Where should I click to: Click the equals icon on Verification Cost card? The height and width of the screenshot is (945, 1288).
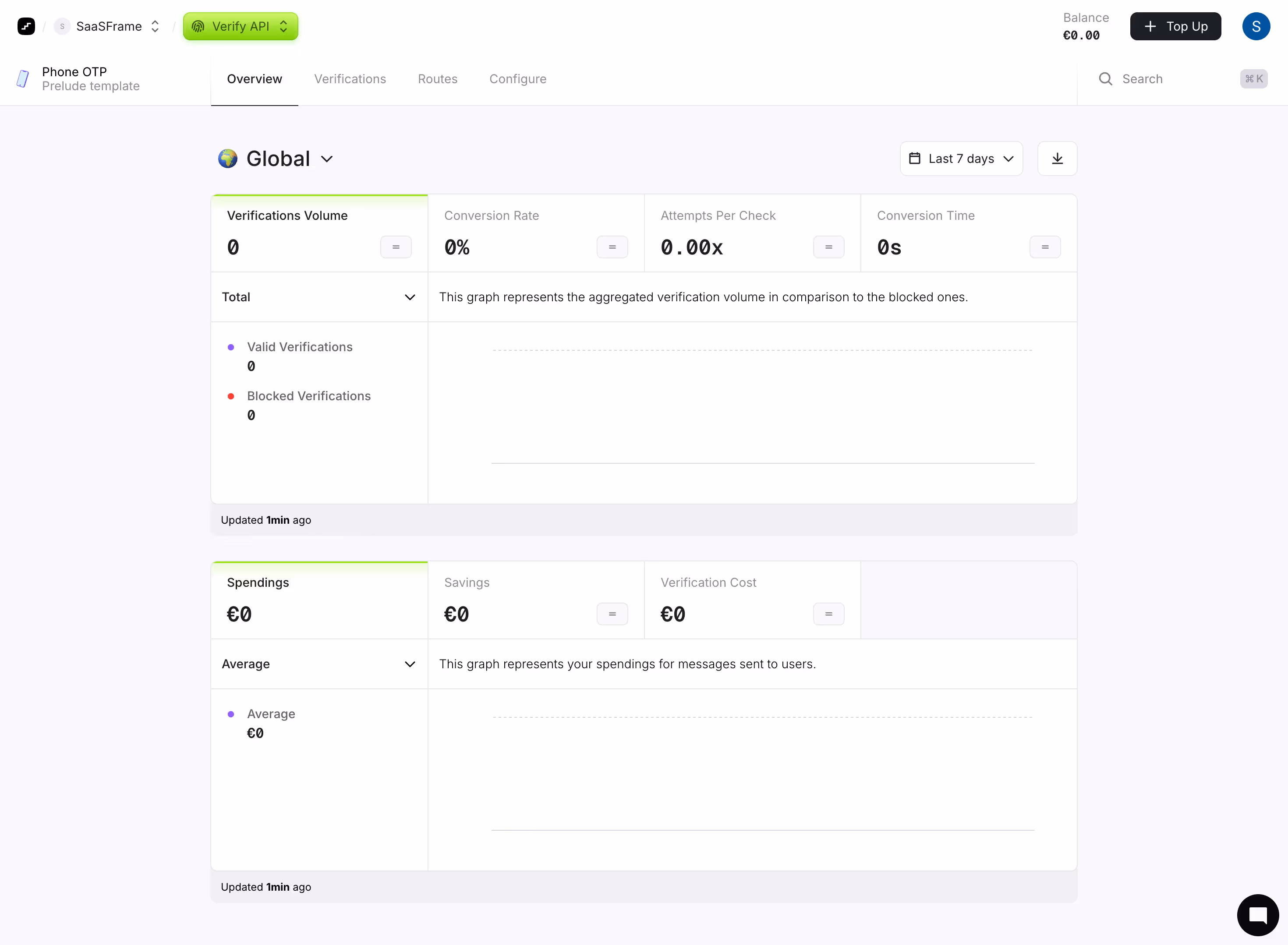click(828, 614)
